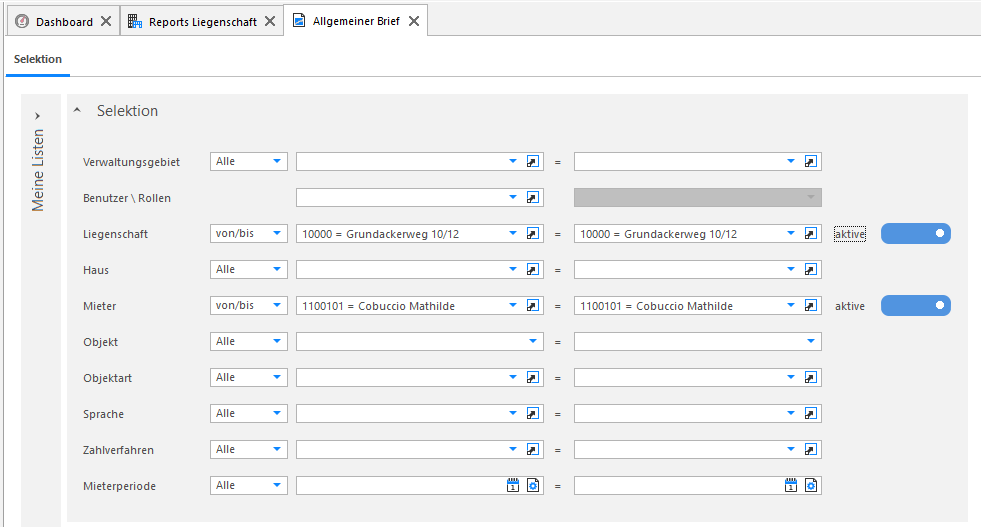Click the aktive label beside Mieter
This screenshot has width=981, height=527.
(850, 306)
